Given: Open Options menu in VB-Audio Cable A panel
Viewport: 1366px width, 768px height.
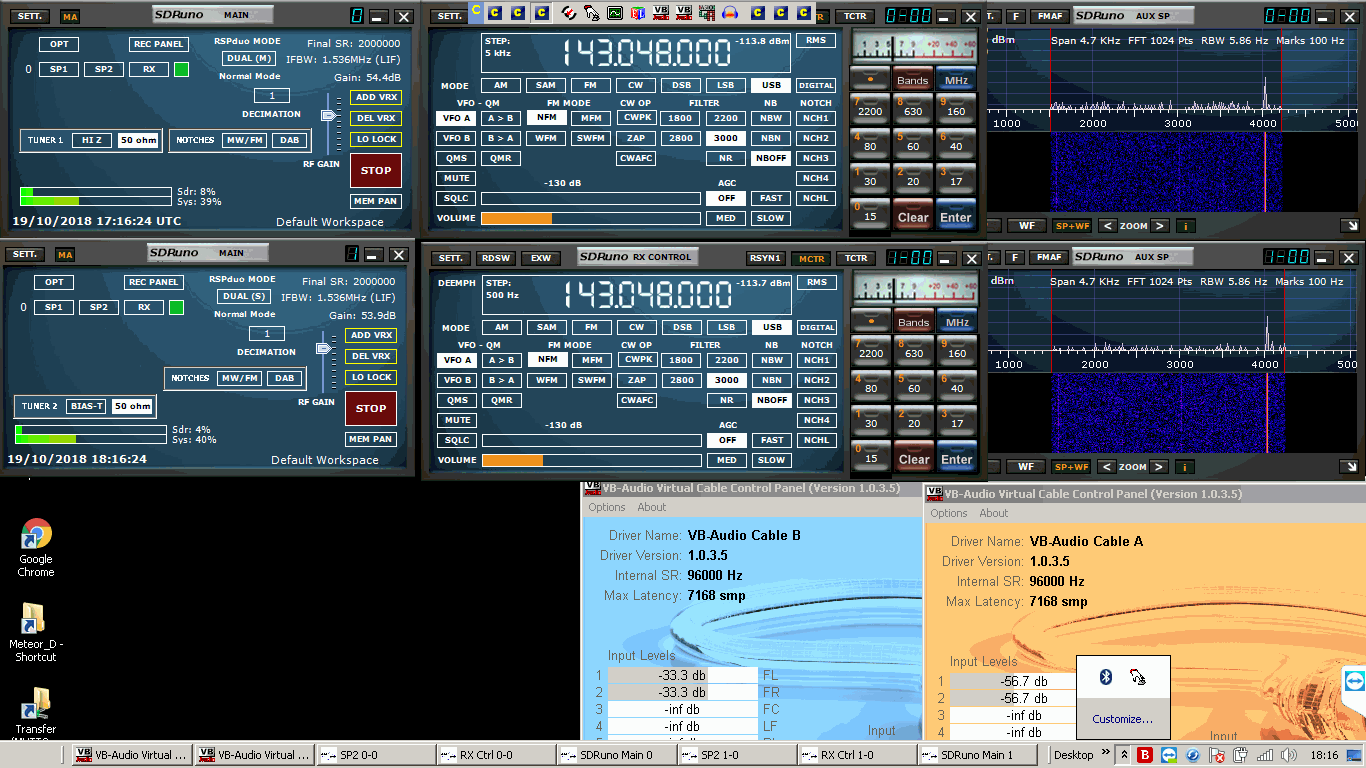Looking at the screenshot, I should [x=949, y=513].
